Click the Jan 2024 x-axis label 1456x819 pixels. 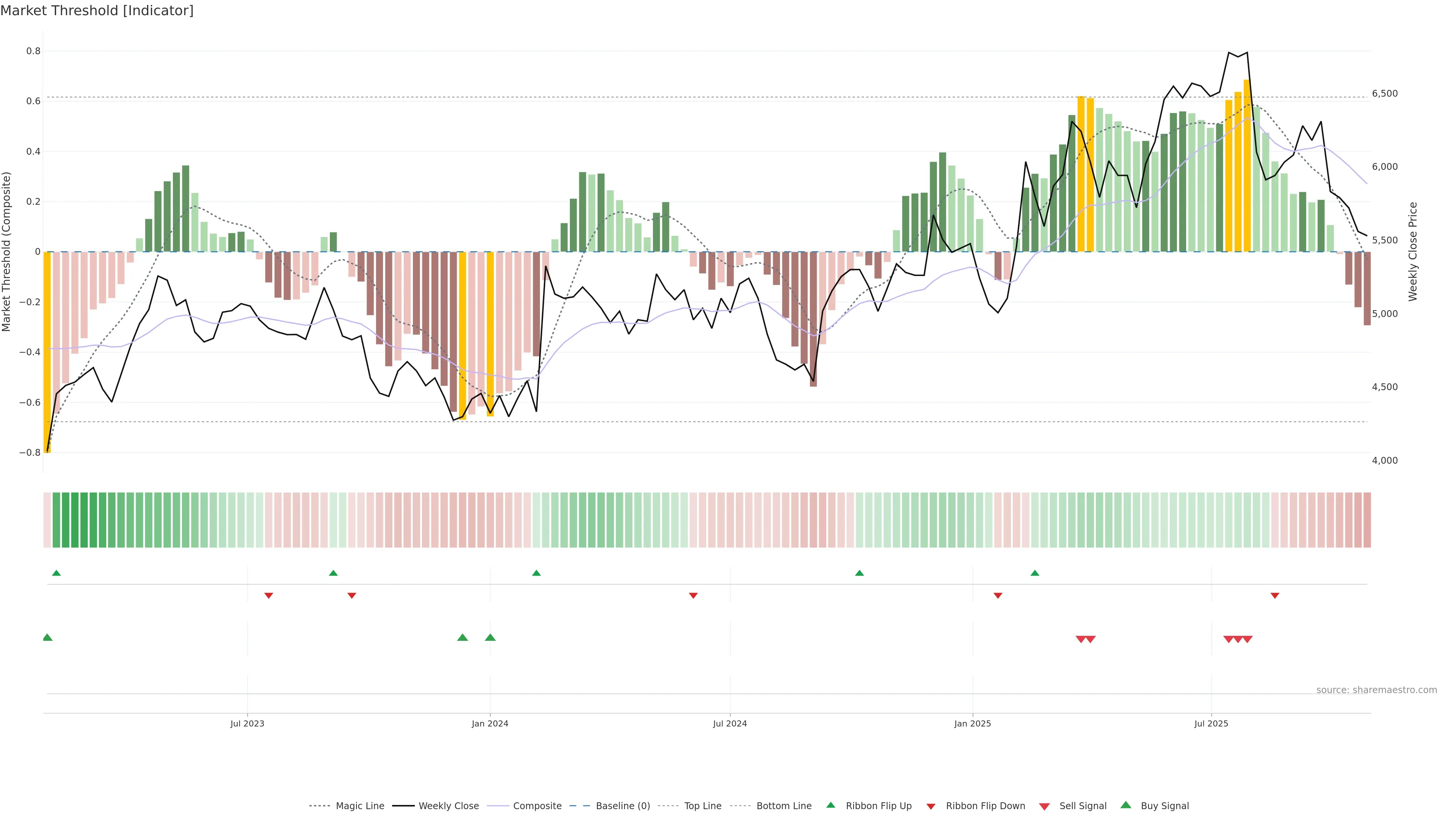coord(490,723)
